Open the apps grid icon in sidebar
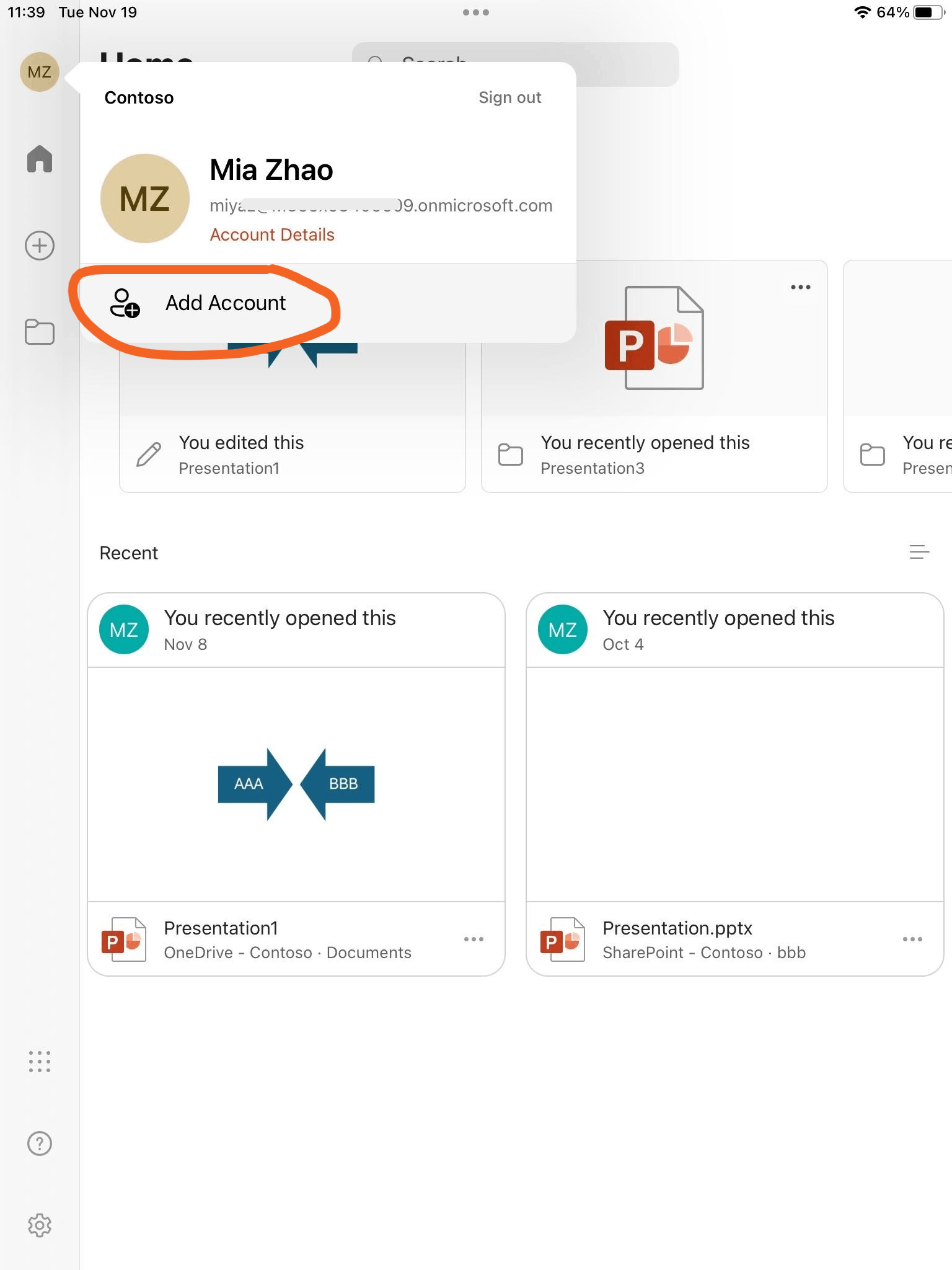952x1270 pixels. point(40,1062)
